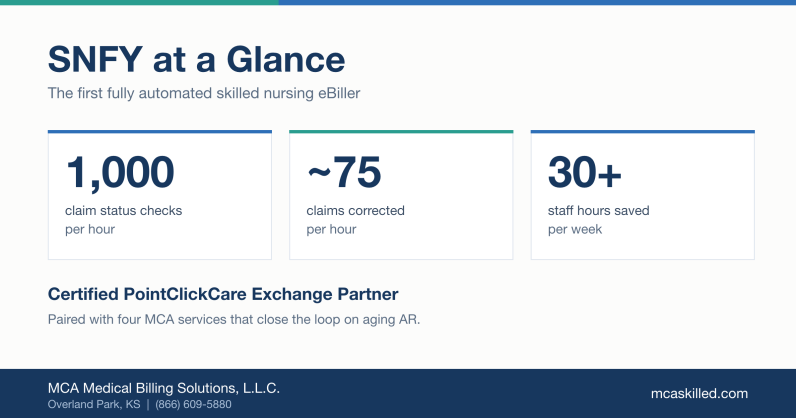Image resolution: width=796 pixels, height=418 pixels.
Task: Click the MCA Medical Billing Solutions, L.L.C. name
Action: tap(163, 388)
